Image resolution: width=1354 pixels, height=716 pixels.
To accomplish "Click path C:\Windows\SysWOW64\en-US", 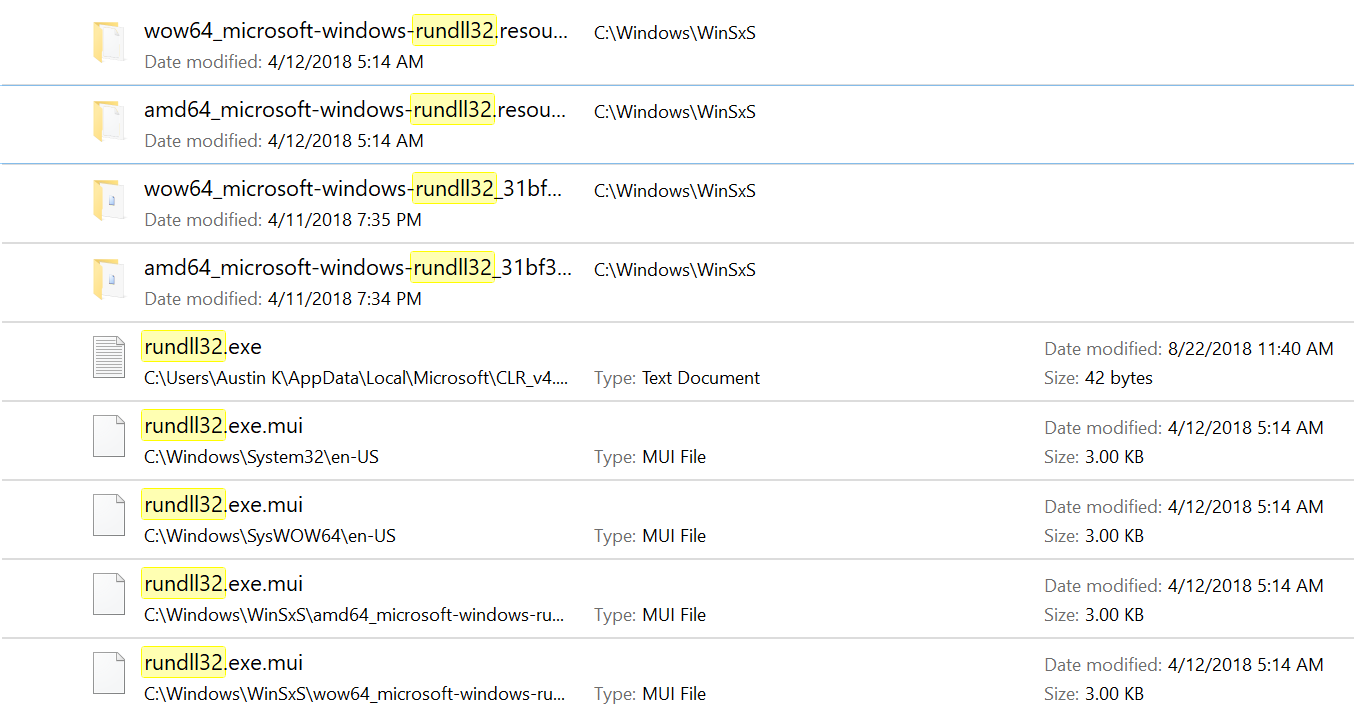I will point(270,536).
